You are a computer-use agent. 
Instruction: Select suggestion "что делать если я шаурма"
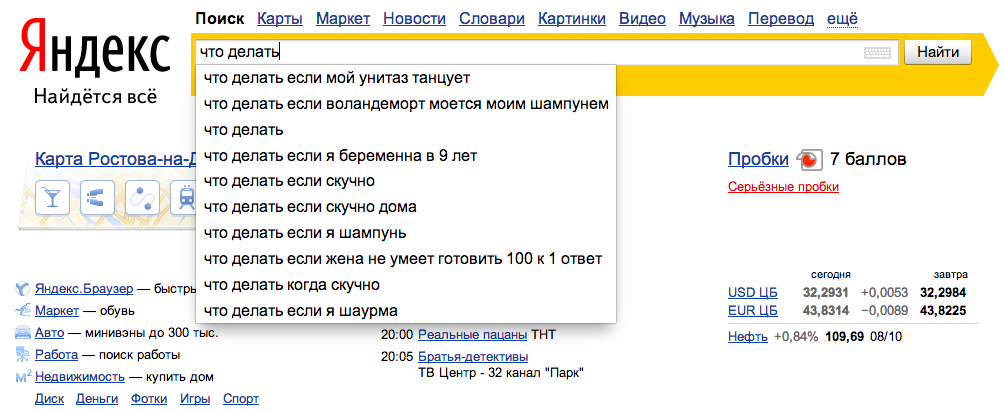406,311
